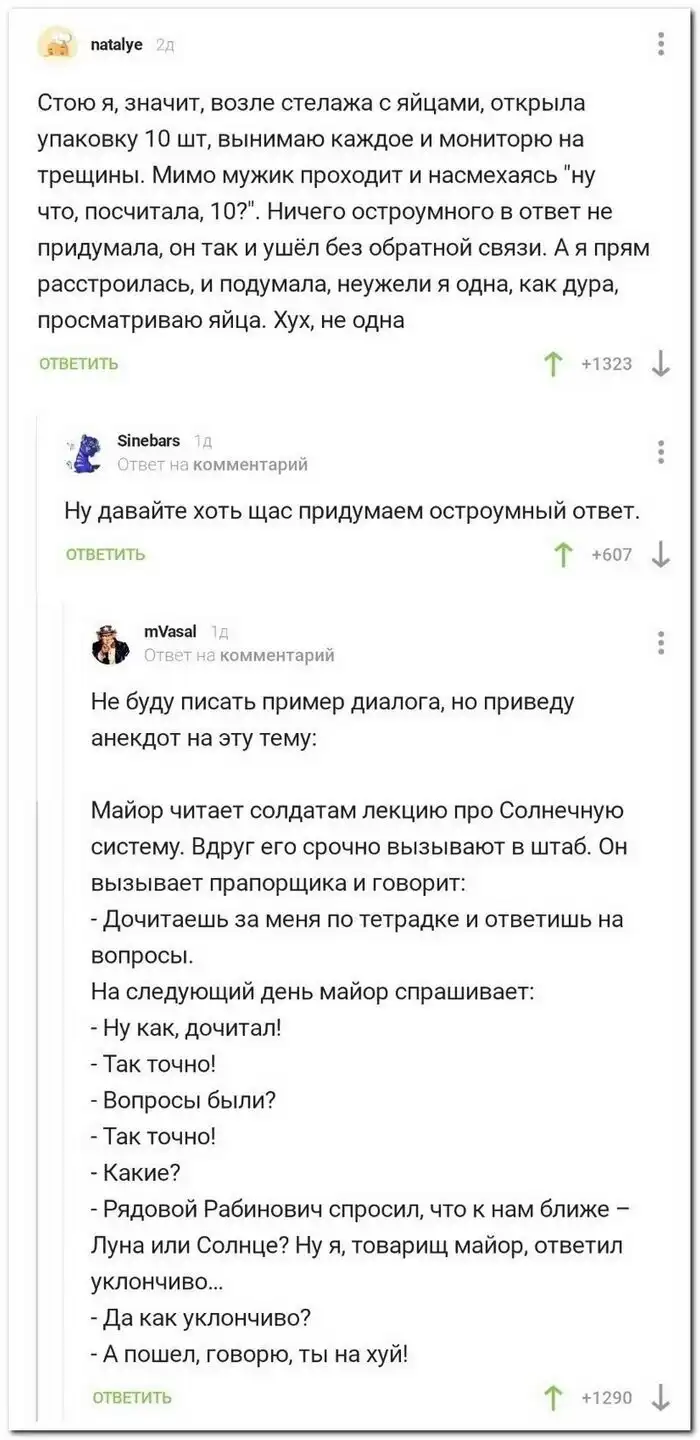
Task: Upvote mVasal's anecdote comment
Action: tap(549, 1397)
